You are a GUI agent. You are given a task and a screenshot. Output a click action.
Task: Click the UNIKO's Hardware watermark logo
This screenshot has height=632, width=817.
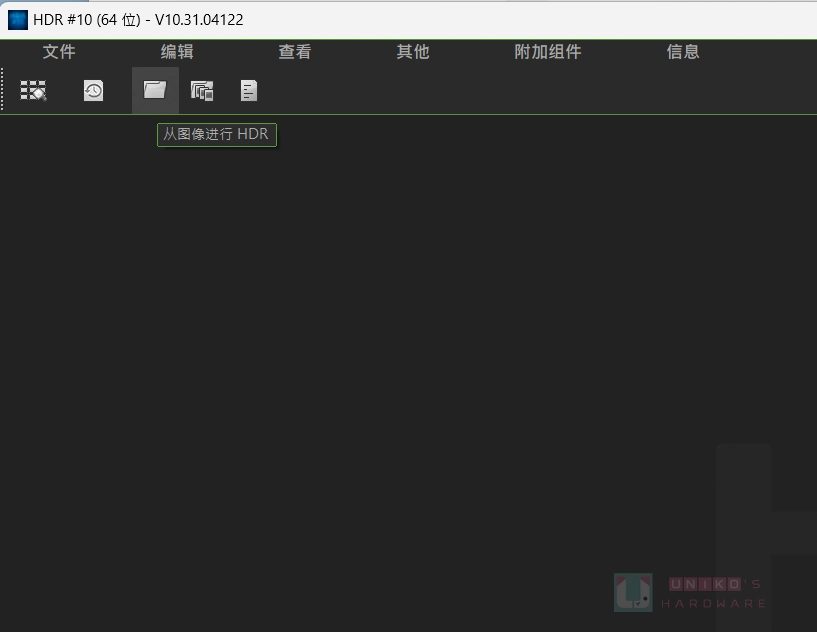click(633, 591)
